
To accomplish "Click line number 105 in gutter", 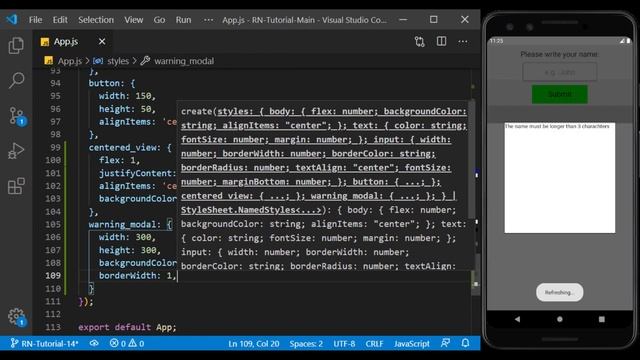I will [x=53, y=224].
